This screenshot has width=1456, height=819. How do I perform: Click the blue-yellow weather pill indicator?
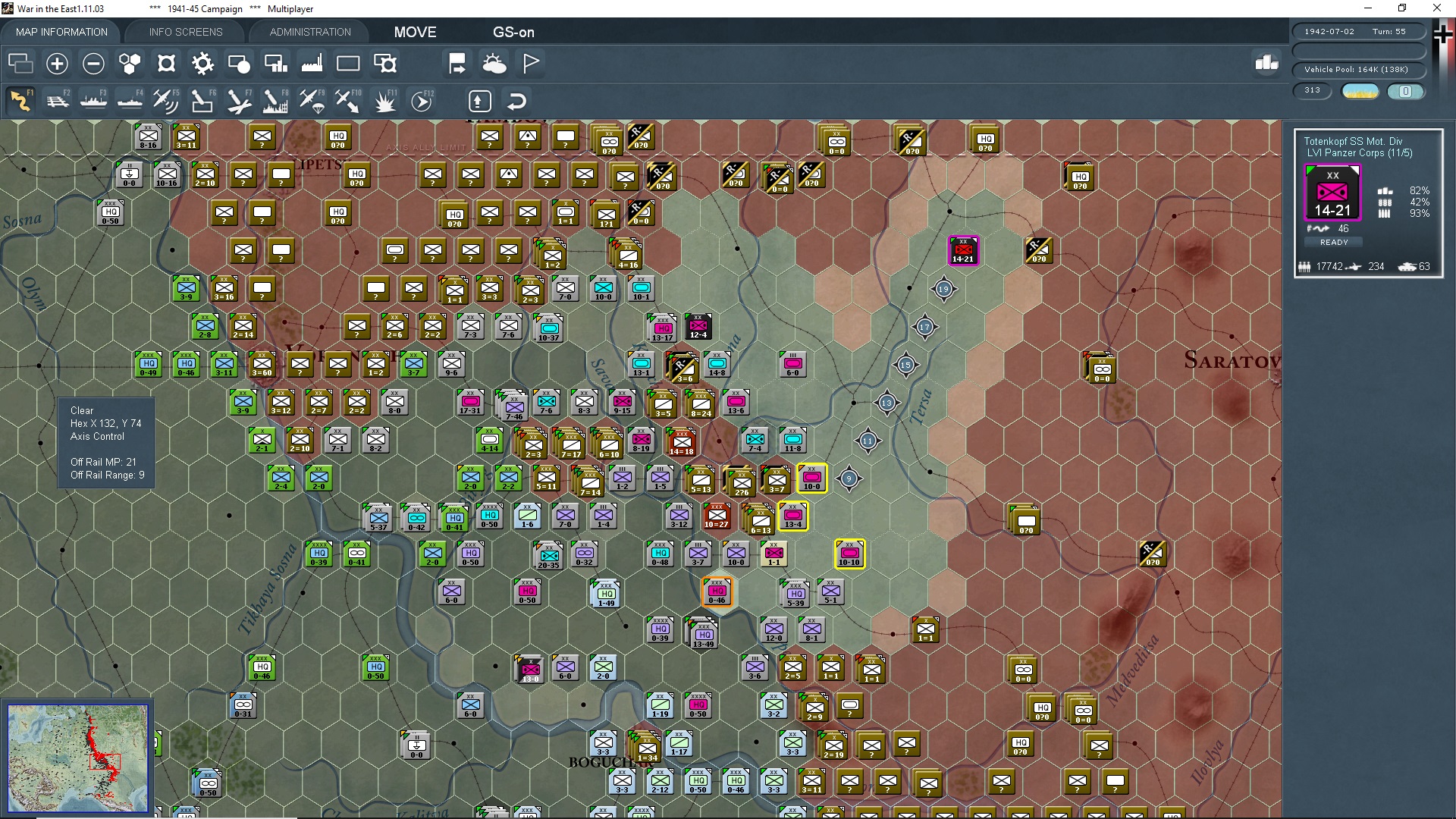(1360, 91)
